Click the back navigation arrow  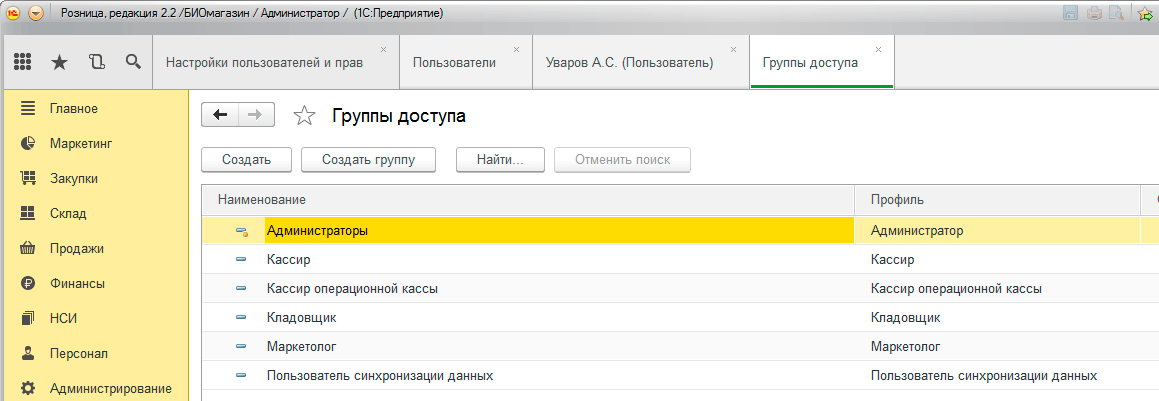tap(220, 115)
